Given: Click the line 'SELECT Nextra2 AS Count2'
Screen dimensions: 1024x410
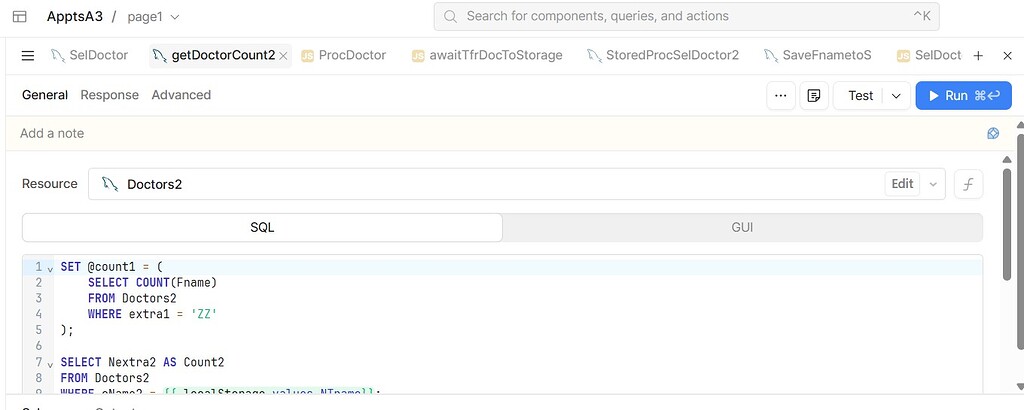Looking at the screenshot, I should (142, 362).
